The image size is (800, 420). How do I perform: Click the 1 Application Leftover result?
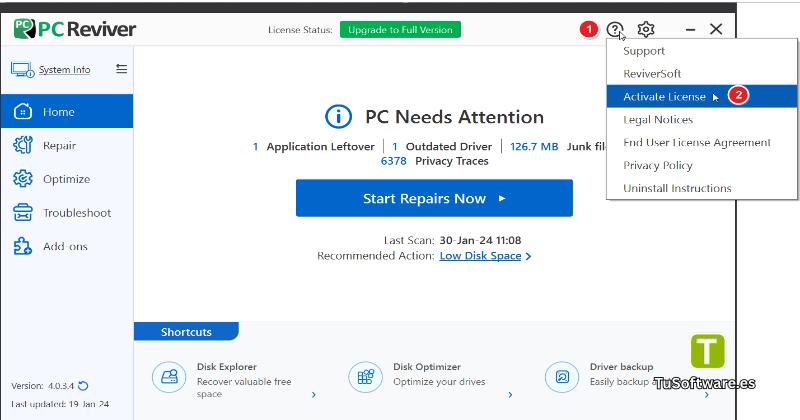pos(314,146)
